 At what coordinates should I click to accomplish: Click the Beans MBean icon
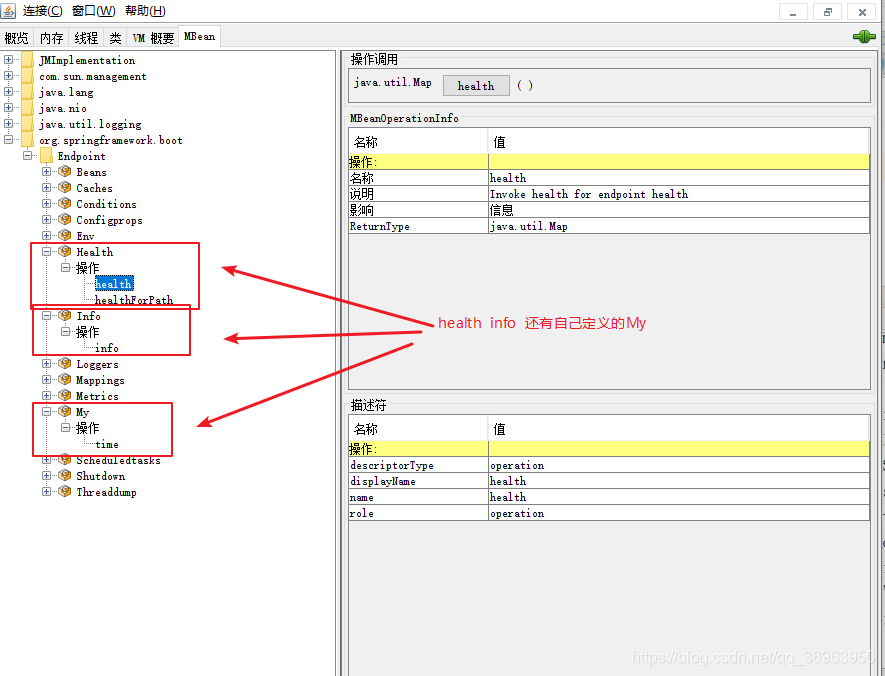point(65,171)
